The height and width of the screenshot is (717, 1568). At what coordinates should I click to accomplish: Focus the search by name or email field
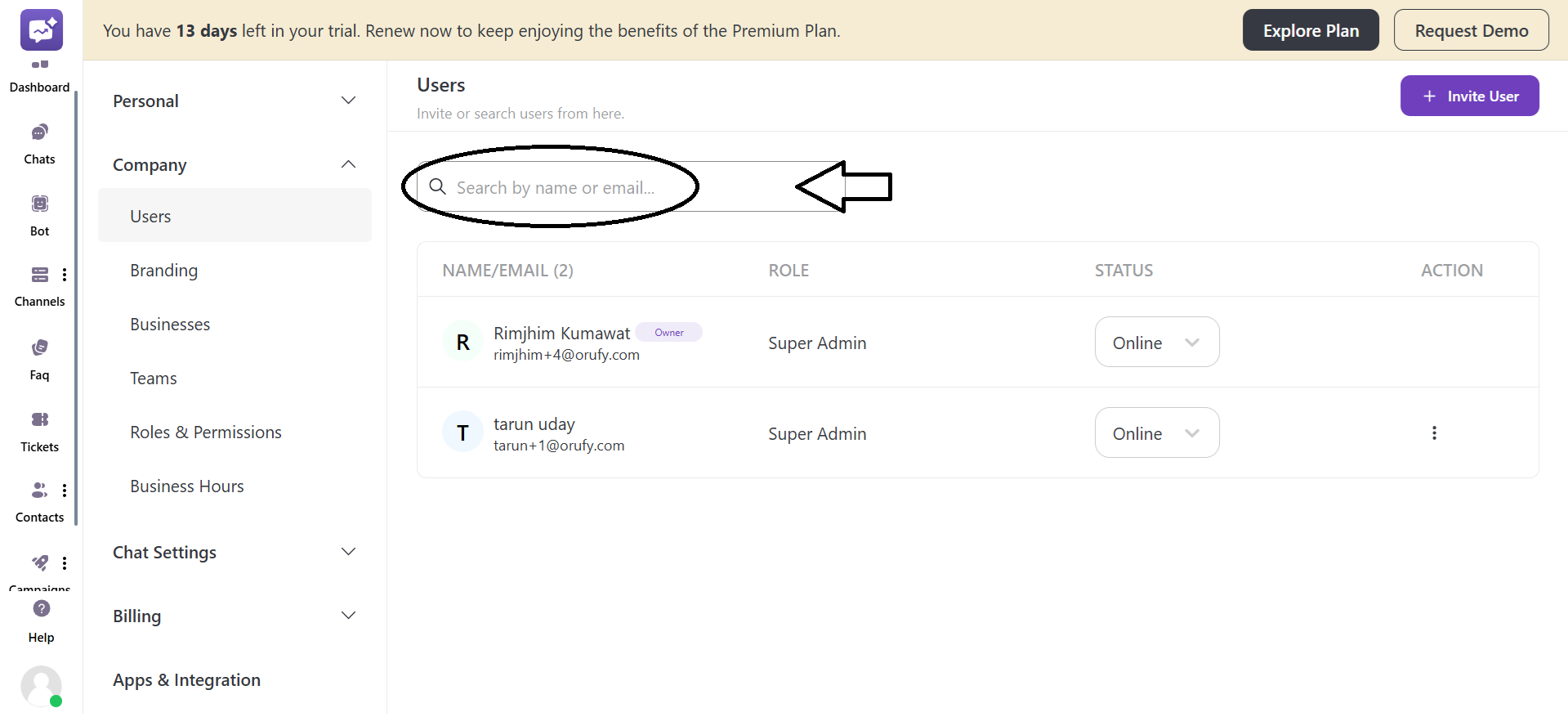[x=631, y=187]
